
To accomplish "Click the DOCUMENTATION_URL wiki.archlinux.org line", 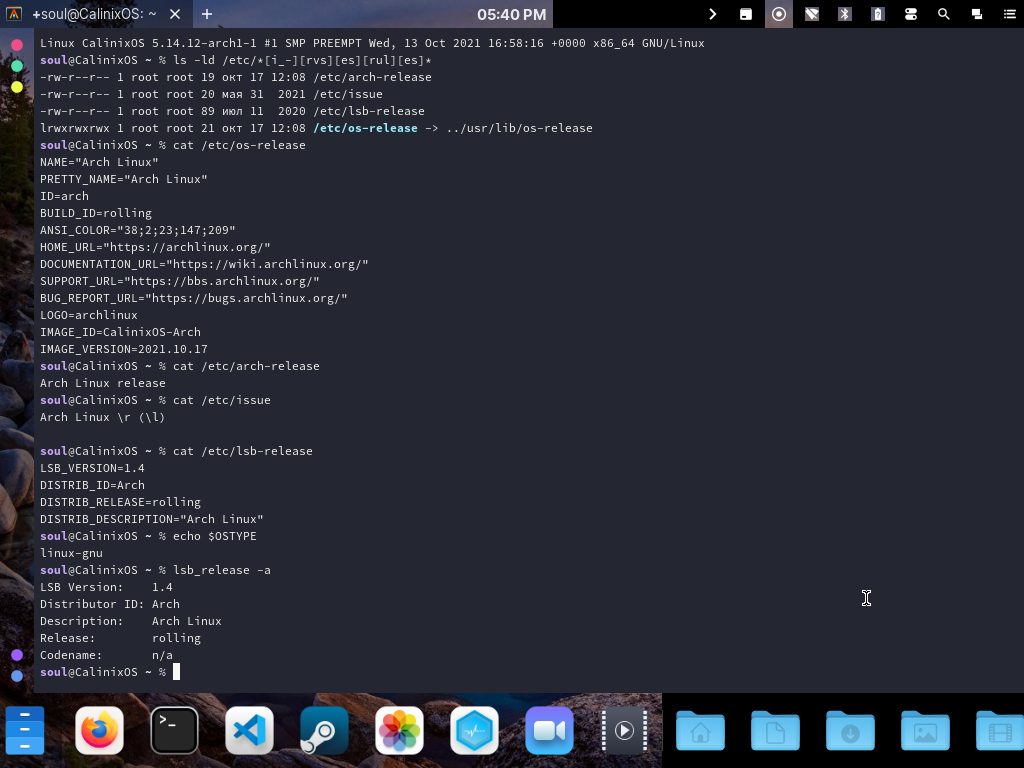I will pos(204,264).
